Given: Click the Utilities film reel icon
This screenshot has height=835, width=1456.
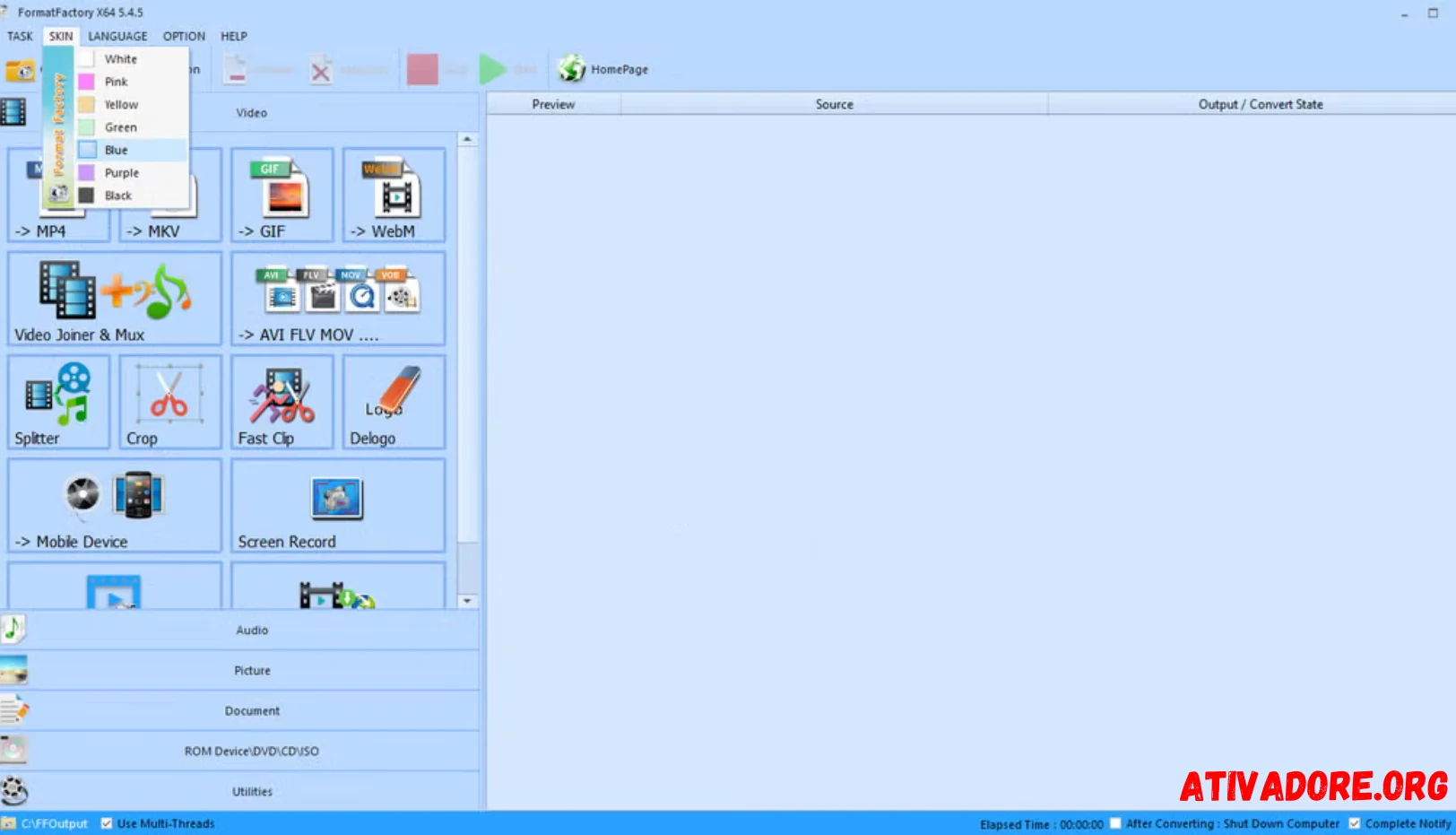Looking at the screenshot, I should pyautogui.click(x=13, y=791).
